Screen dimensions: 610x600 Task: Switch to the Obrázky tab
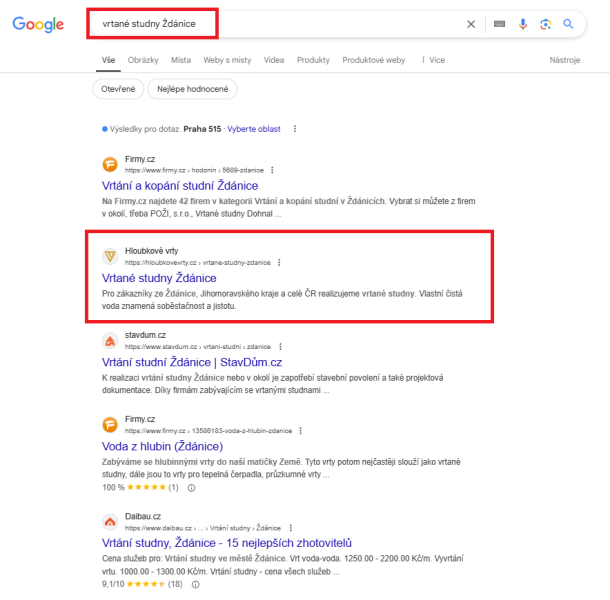click(143, 60)
